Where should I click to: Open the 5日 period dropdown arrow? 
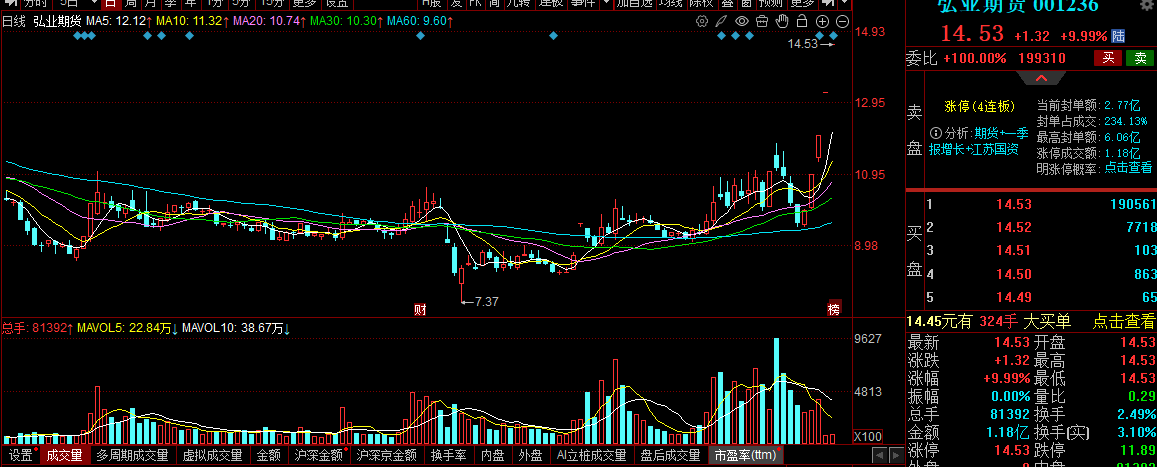click(94, 3)
